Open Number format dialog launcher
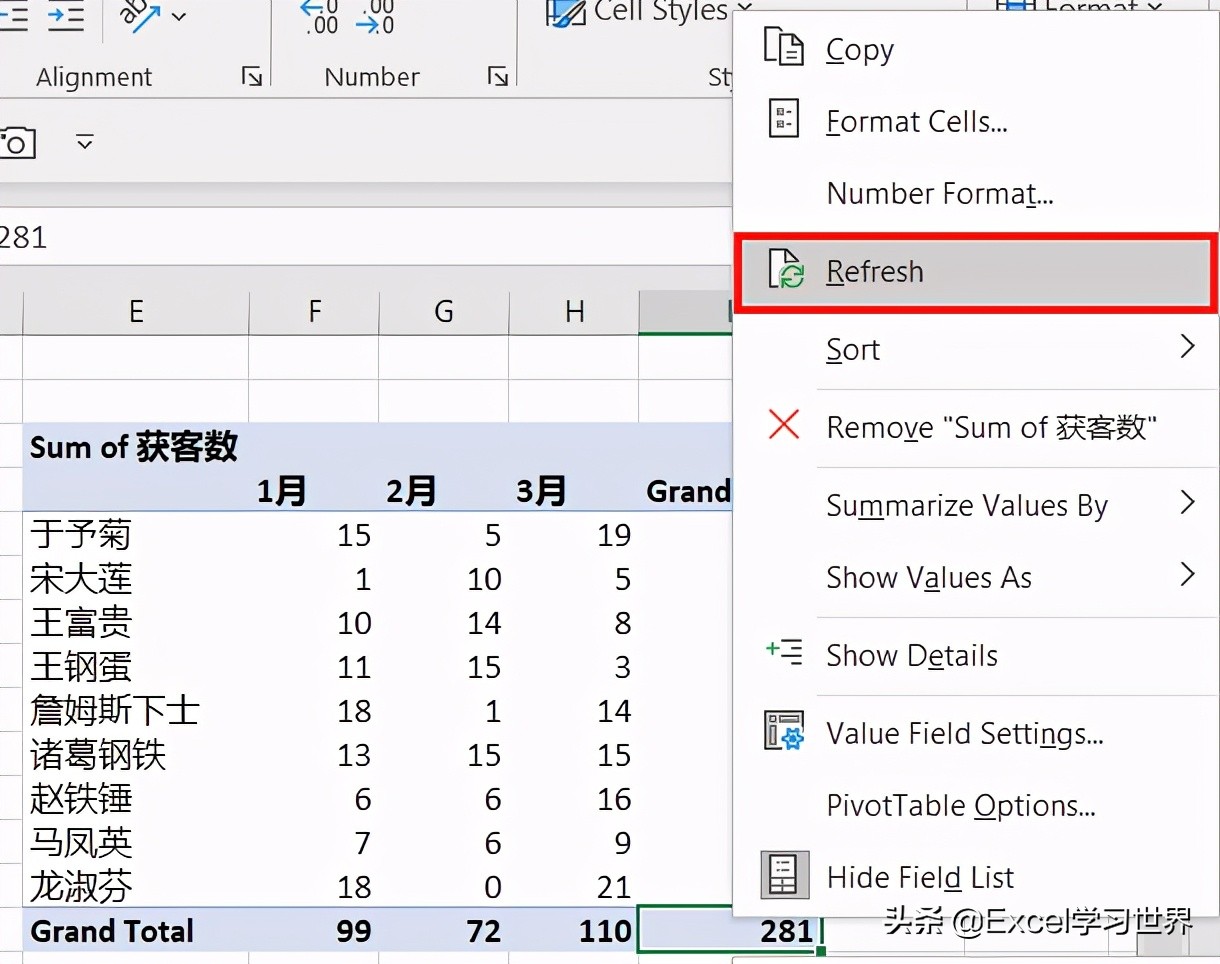The image size is (1220, 964). (x=497, y=77)
